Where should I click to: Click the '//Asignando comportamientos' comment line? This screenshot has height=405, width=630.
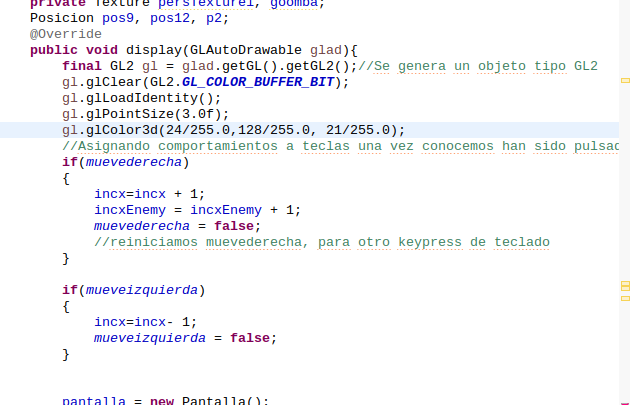(x=340, y=146)
